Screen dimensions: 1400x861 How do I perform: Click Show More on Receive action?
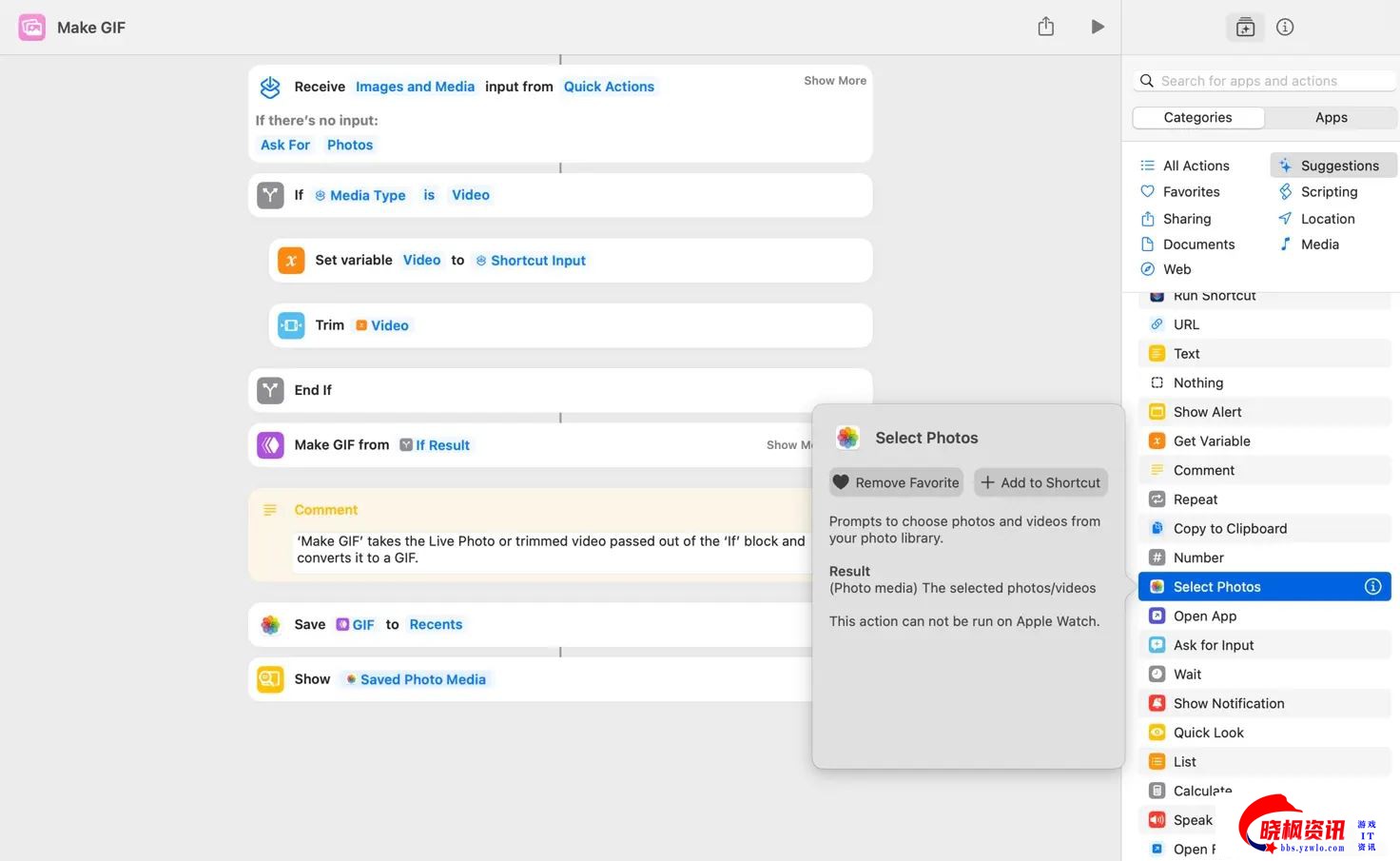[835, 81]
